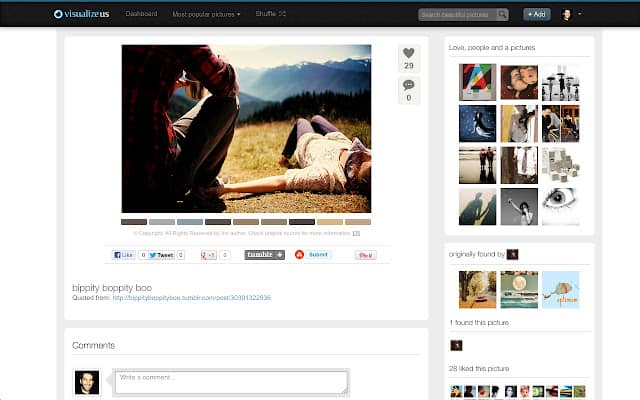Open the yellow wall thumbnail

519,124
